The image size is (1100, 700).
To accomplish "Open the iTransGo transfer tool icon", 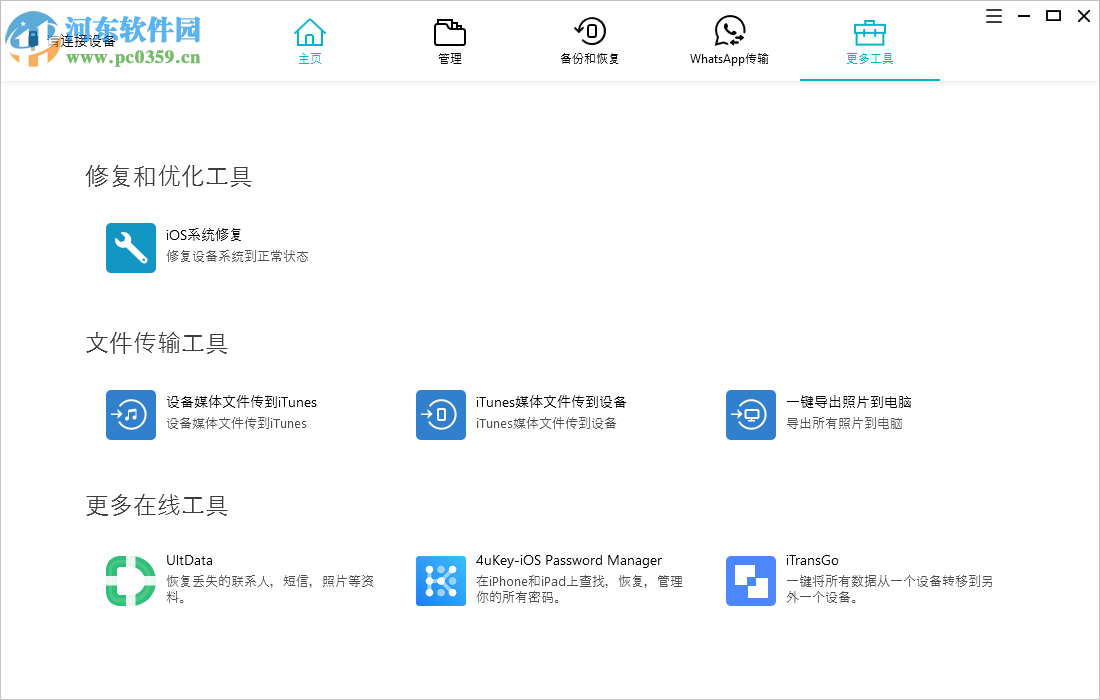I will coord(750,580).
